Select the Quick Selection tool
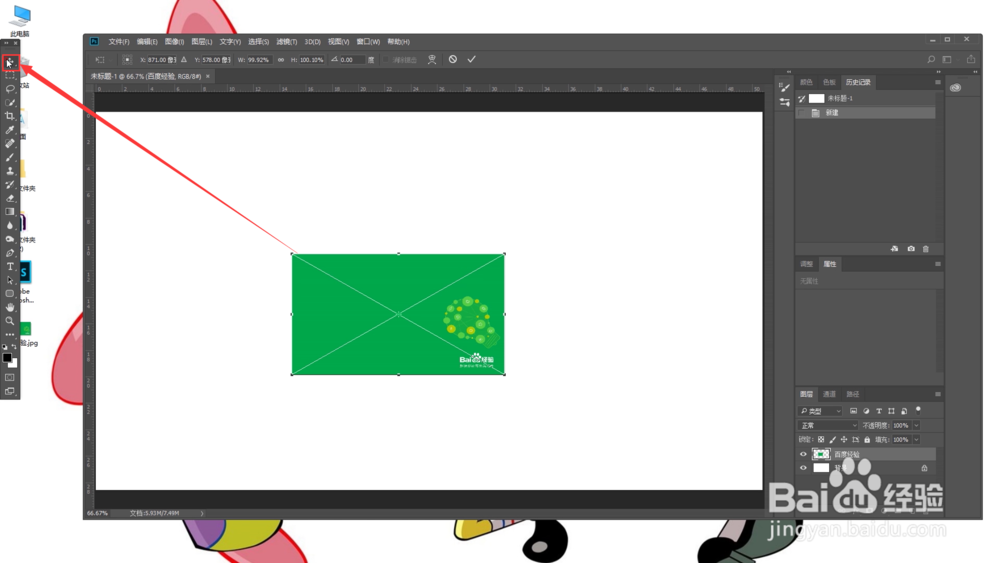Image resolution: width=1000 pixels, height=563 pixels. point(10,103)
